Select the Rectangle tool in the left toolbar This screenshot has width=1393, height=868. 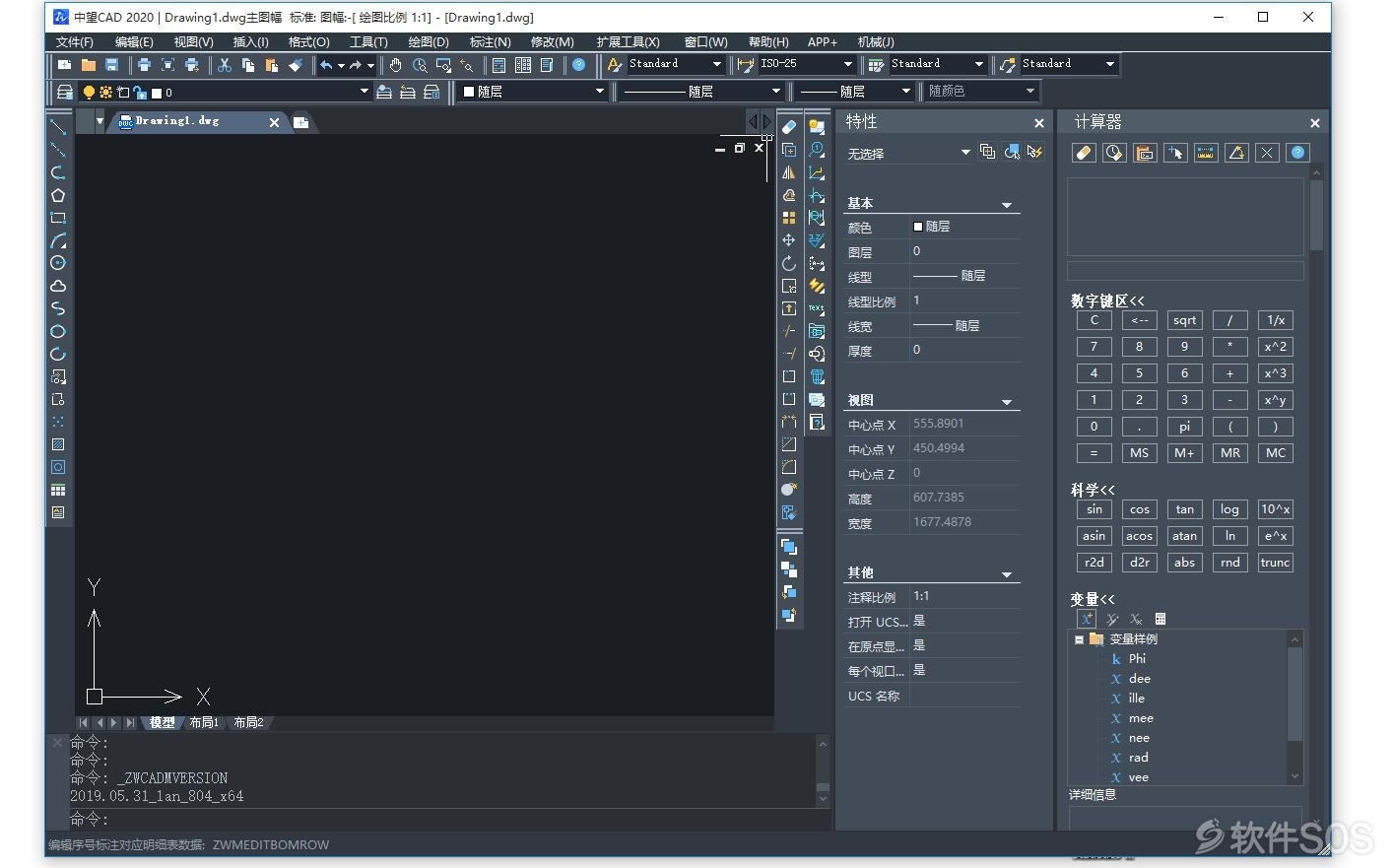click(x=58, y=218)
